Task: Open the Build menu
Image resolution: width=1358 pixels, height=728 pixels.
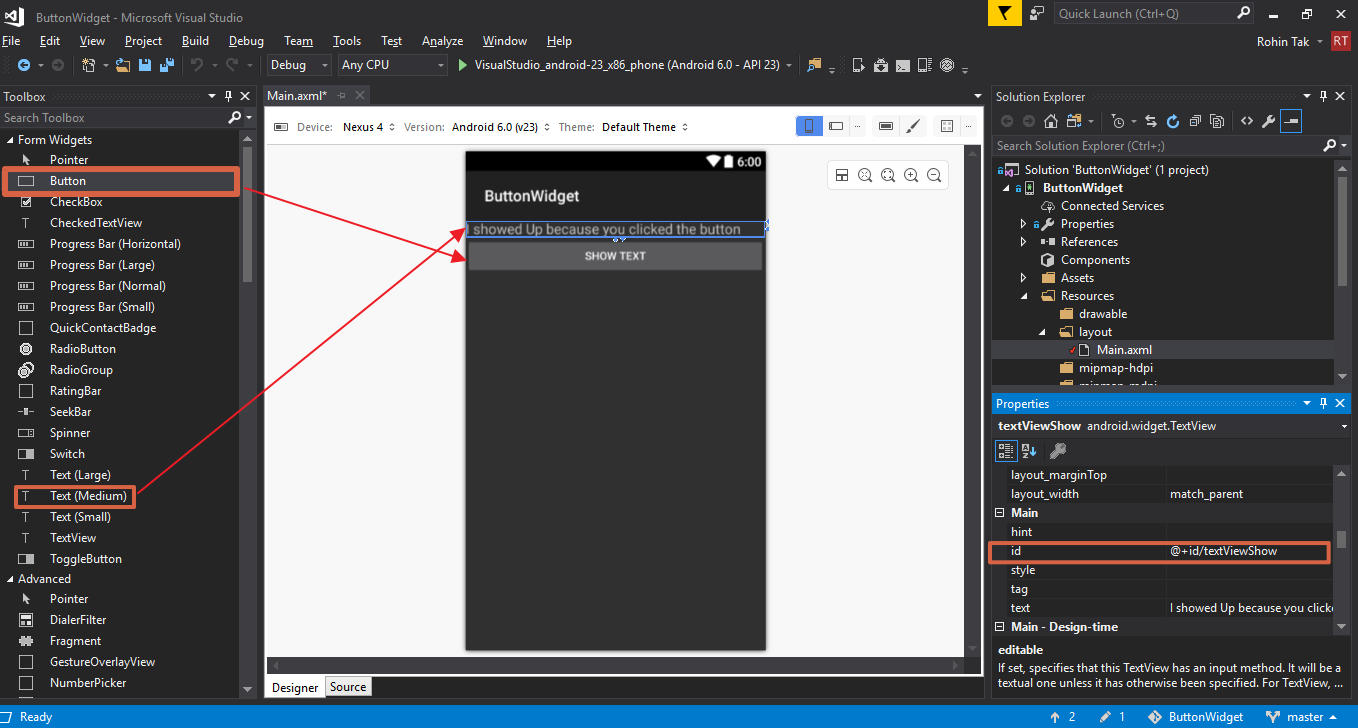Action: (x=195, y=41)
